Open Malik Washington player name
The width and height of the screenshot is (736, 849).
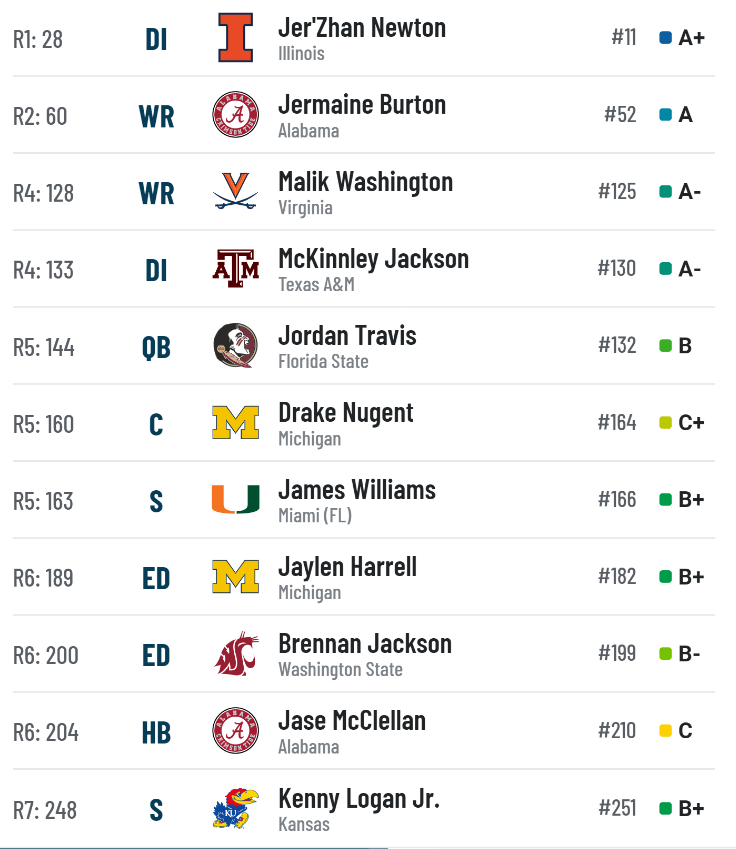tap(366, 181)
